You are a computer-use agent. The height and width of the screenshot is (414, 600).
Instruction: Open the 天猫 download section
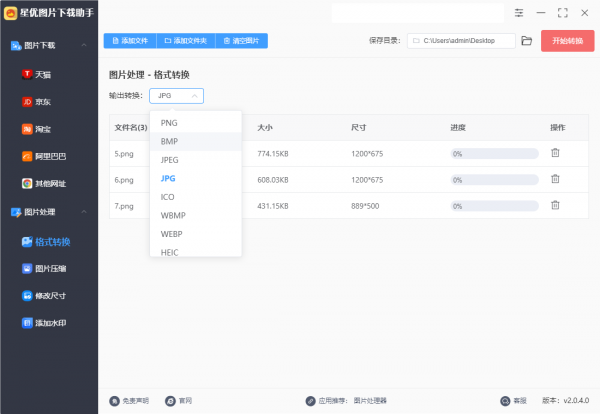click(x=37, y=74)
